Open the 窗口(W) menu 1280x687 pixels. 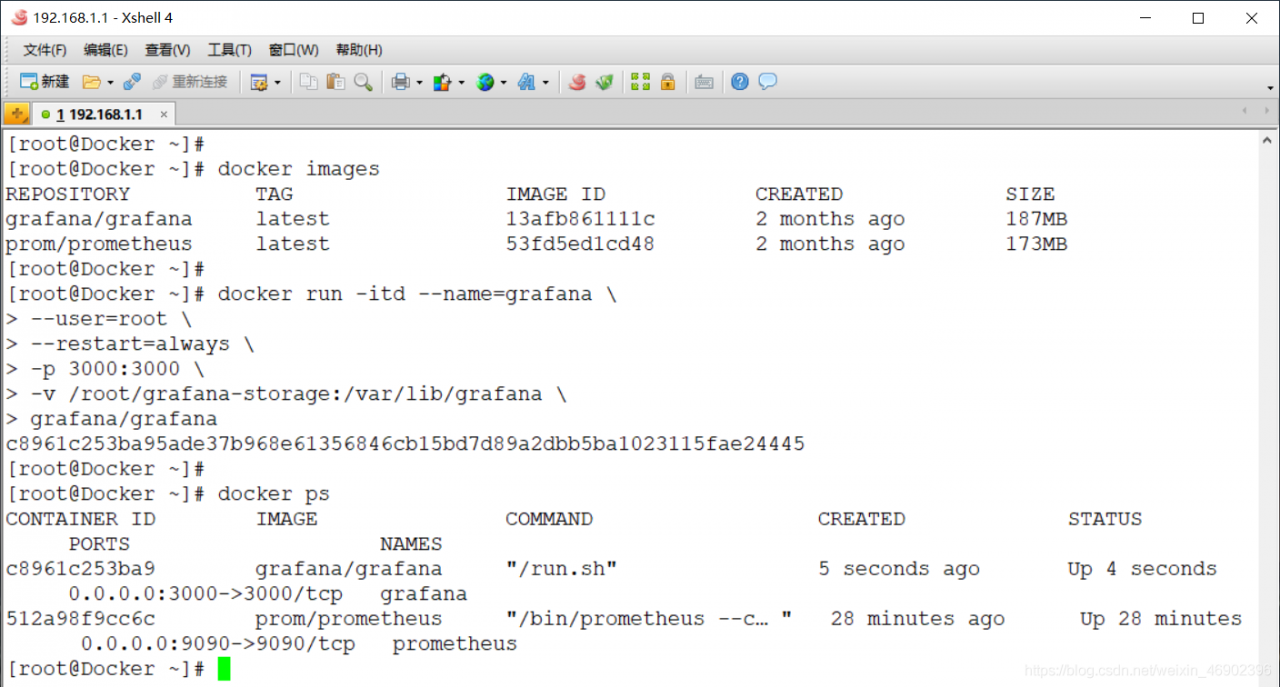pos(293,50)
